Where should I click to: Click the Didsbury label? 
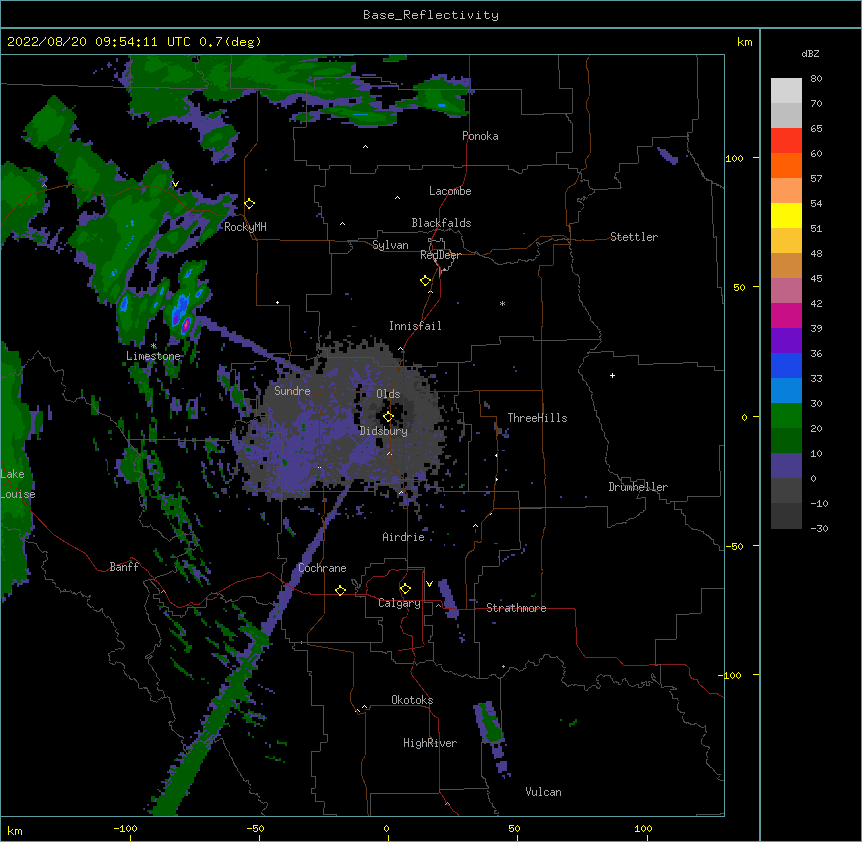point(384,431)
